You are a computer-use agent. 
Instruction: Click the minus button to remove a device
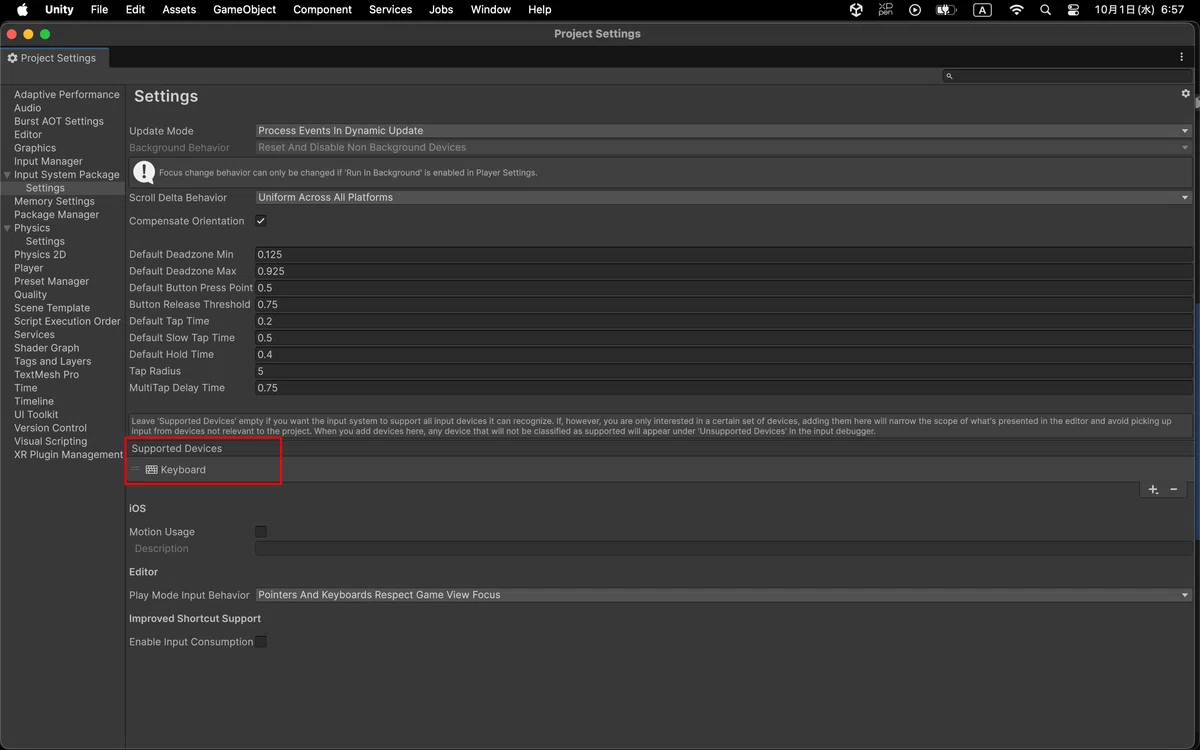click(1174, 490)
